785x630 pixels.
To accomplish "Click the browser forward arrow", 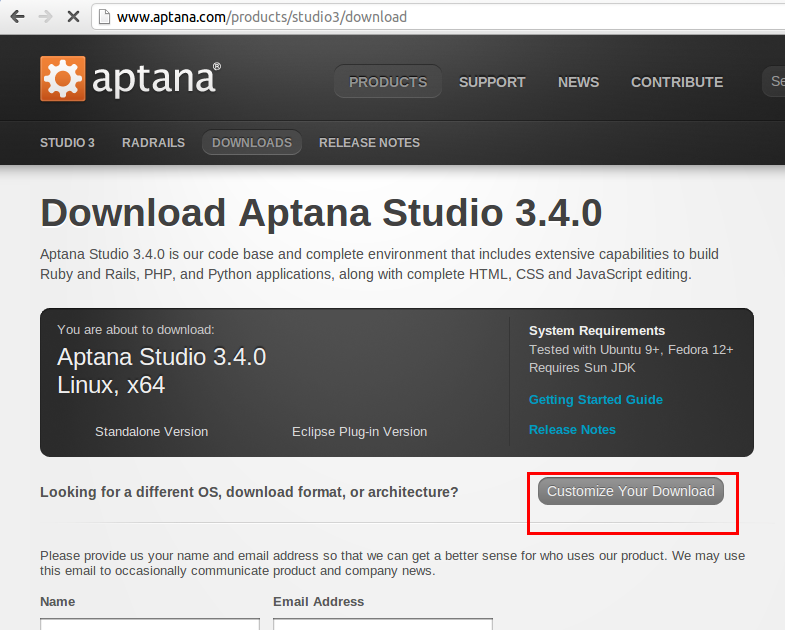I will (46, 17).
